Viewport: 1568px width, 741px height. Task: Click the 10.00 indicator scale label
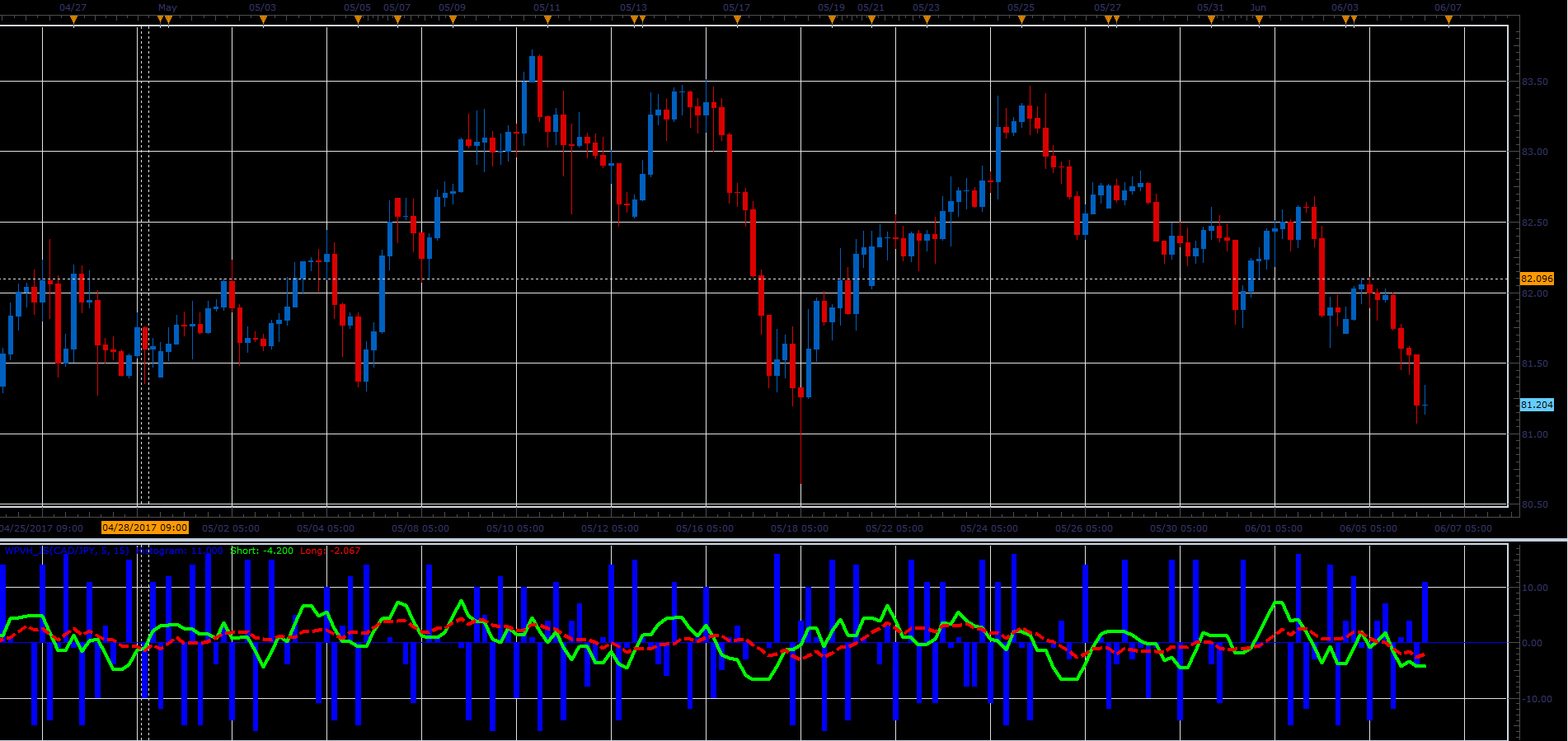[1535, 588]
